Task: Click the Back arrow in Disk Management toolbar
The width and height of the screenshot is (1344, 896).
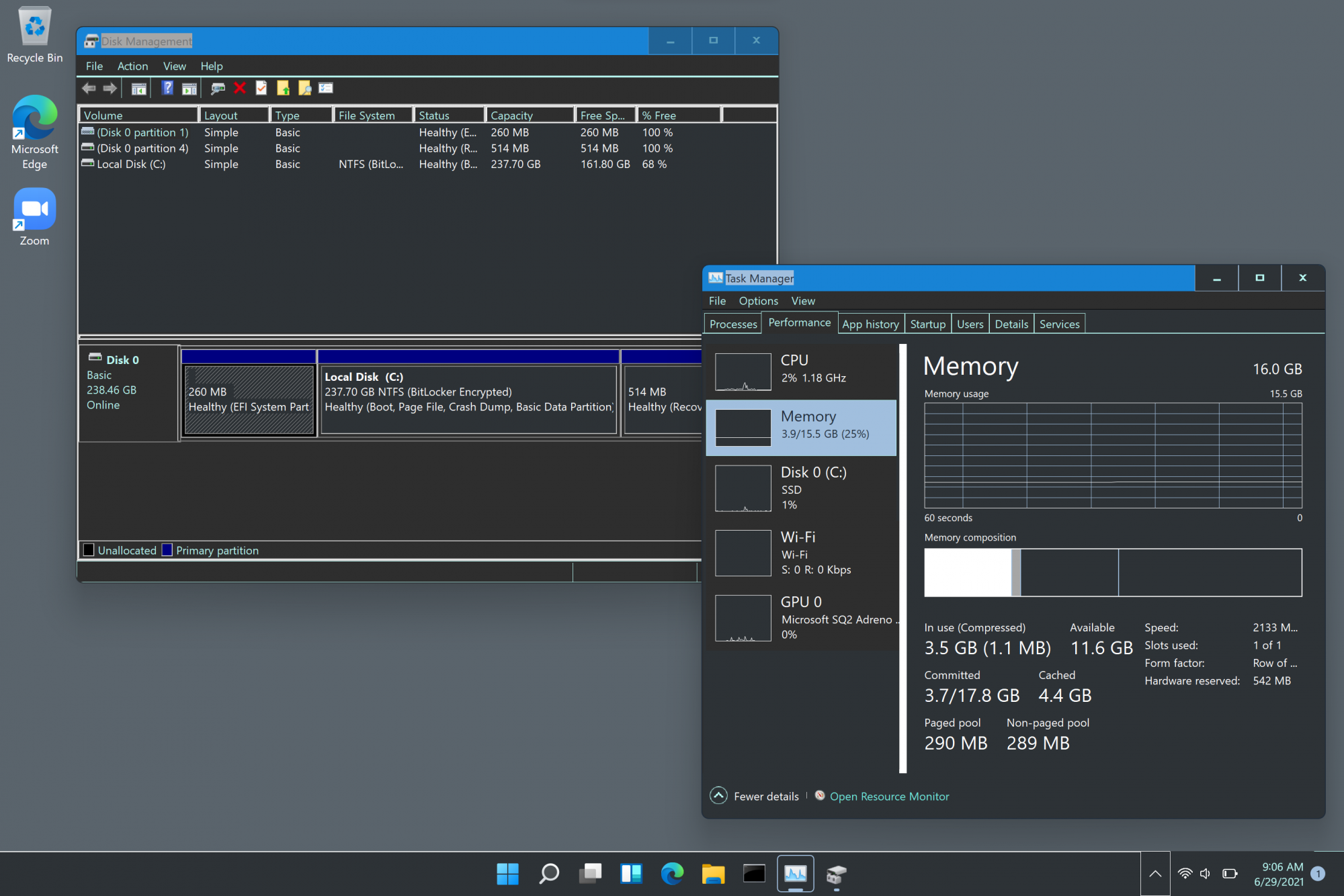Action: coord(89,88)
